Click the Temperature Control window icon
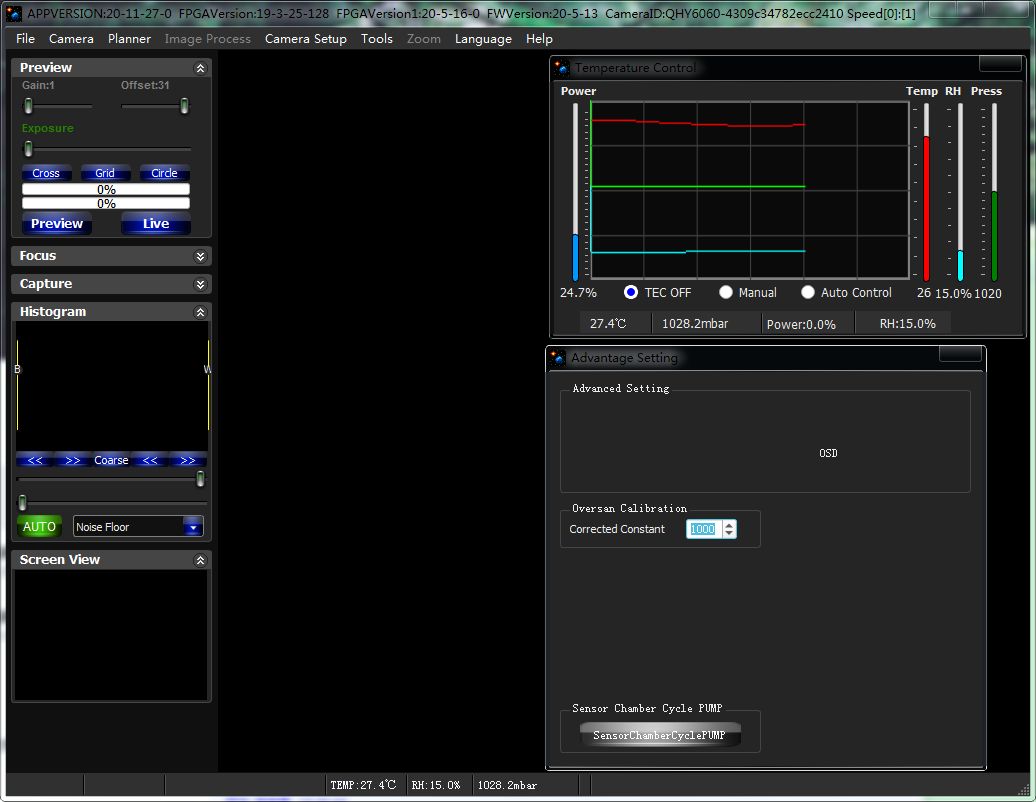The image size is (1036, 802). point(562,67)
